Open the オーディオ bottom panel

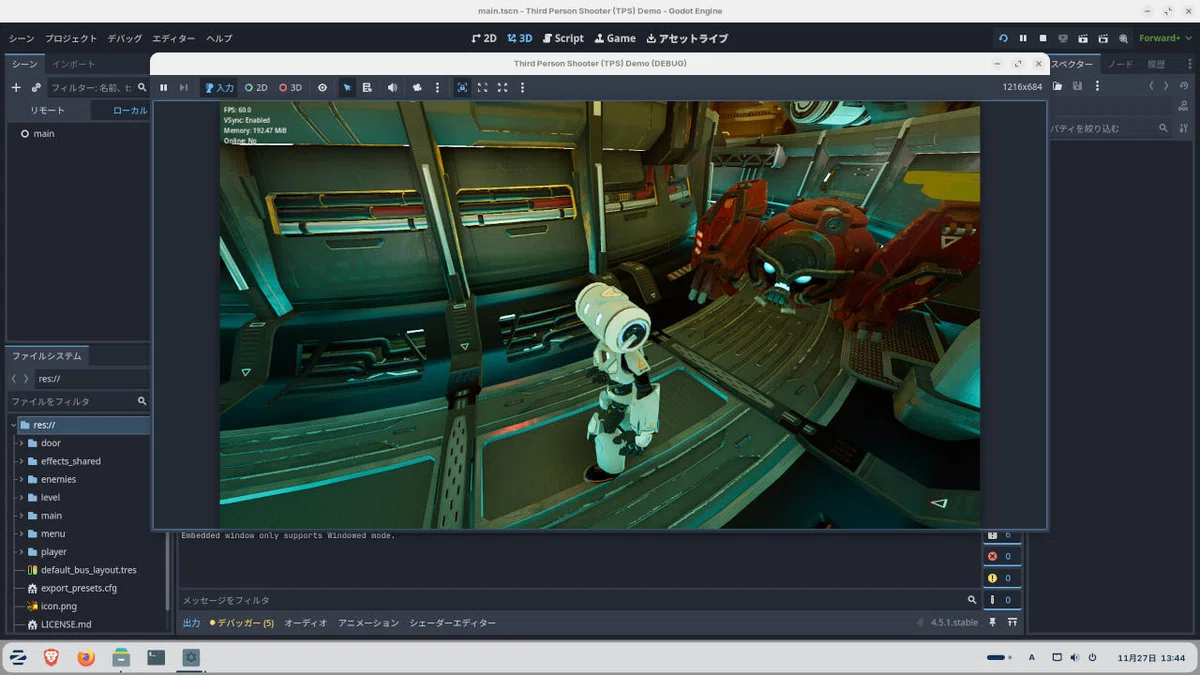click(306, 623)
